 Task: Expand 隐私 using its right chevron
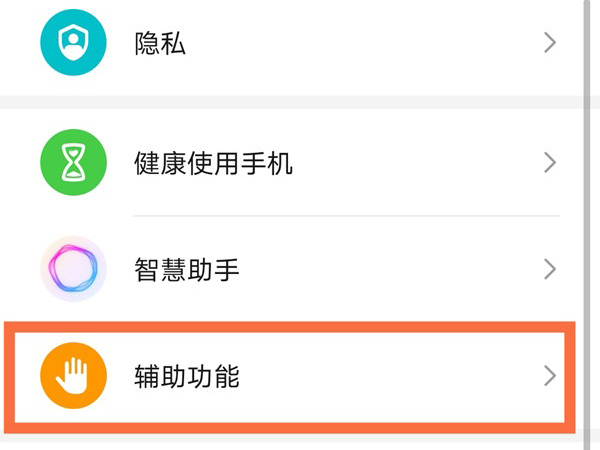click(x=549, y=42)
